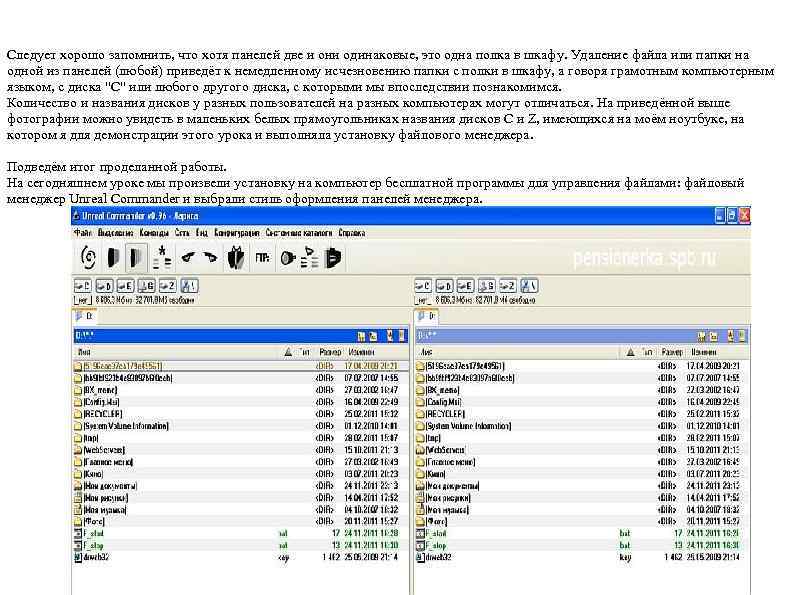This screenshot has height=595, width=794.
Task: Select the drweb32 file in the left panel
Action: pos(241,557)
